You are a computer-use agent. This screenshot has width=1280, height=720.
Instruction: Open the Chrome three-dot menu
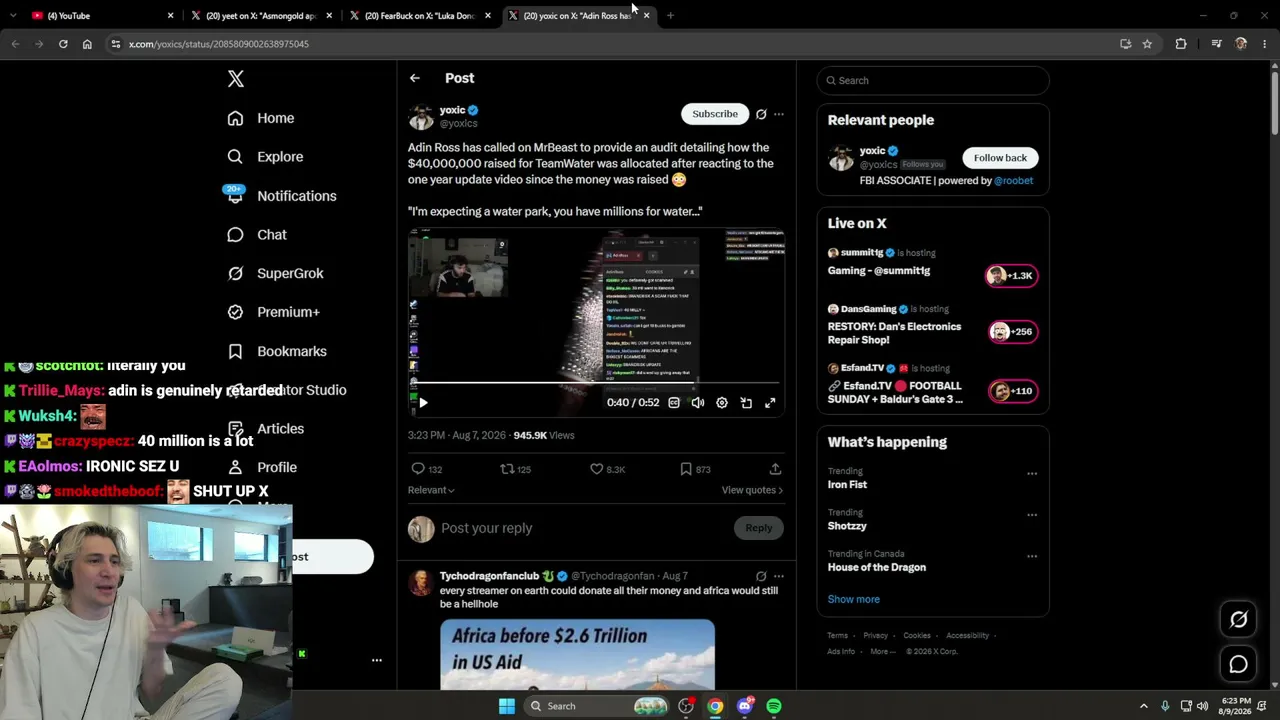pyautogui.click(x=1265, y=44)
